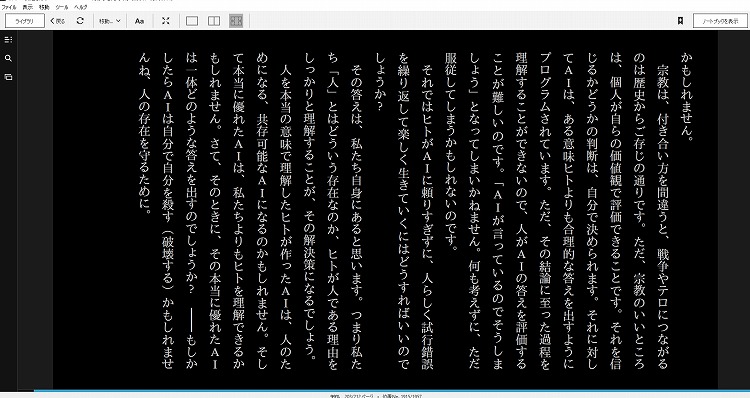Open the ファイル menu

9,8
